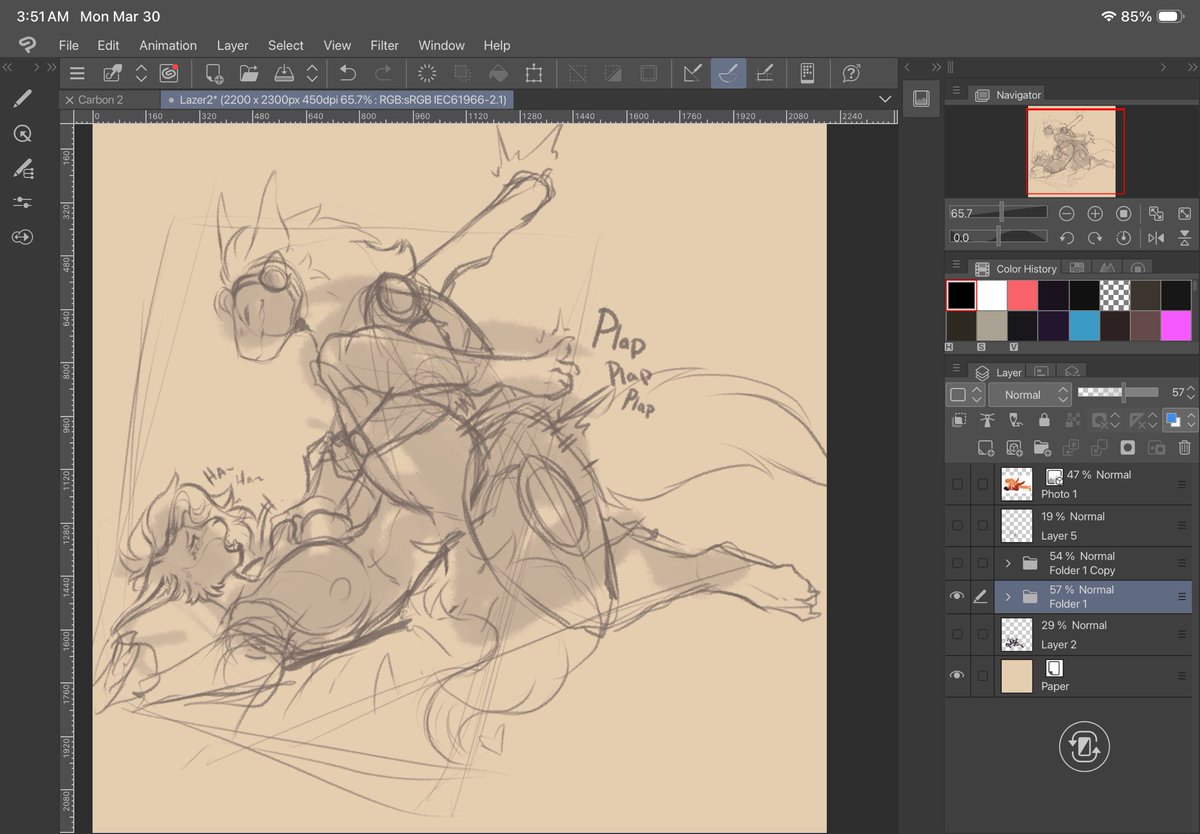Open the Normal blending mode dropdown
Screen dimensions: 1200x834
[x=1030, y=394]
